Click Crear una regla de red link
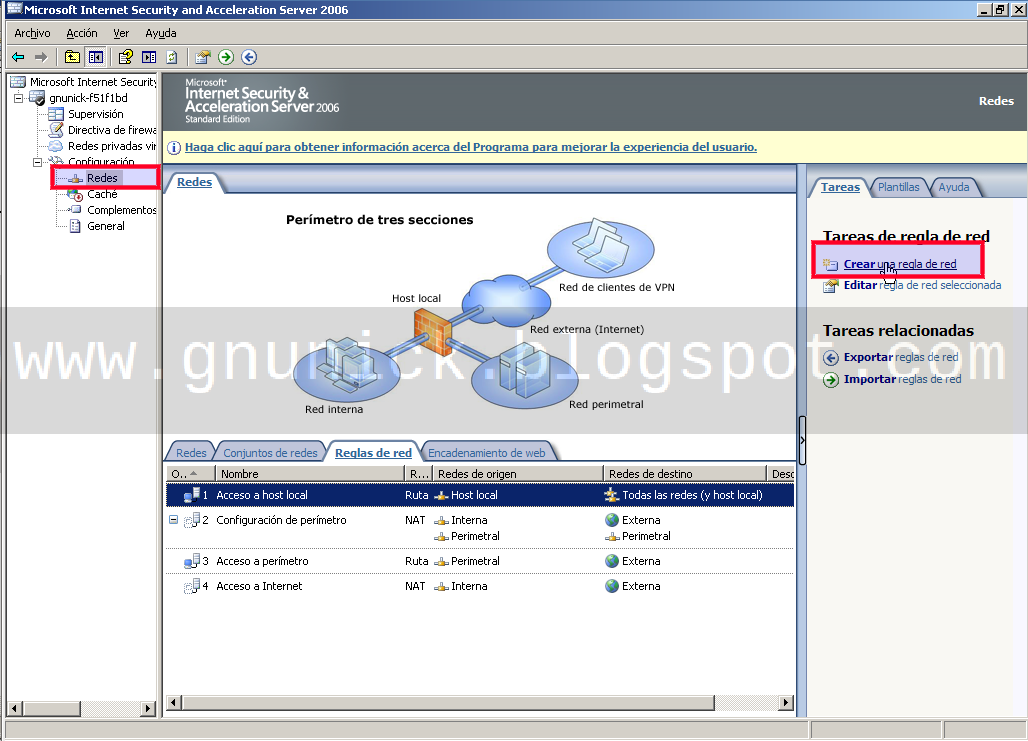Screen dimensions: 1028x741 pyautogui.click(x=900, y=264)
